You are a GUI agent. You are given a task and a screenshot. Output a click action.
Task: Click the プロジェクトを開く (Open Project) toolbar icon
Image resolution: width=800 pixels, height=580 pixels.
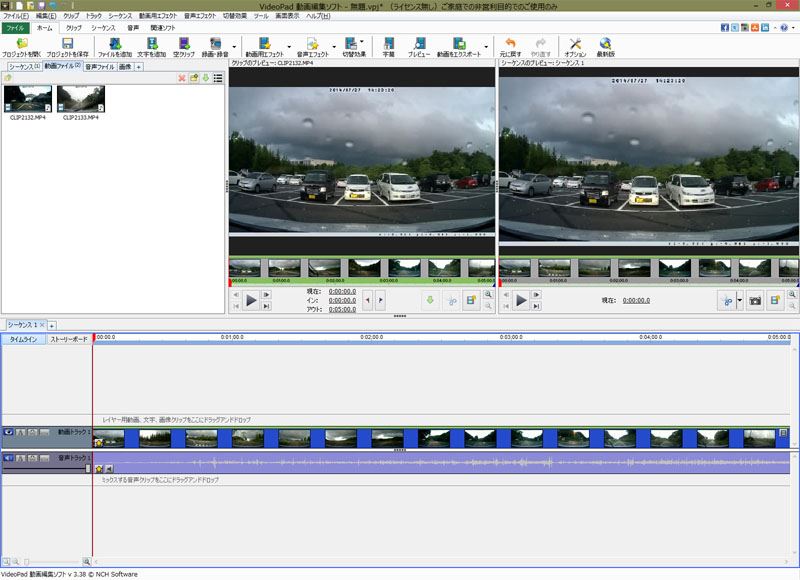click(x=21, y=44)
